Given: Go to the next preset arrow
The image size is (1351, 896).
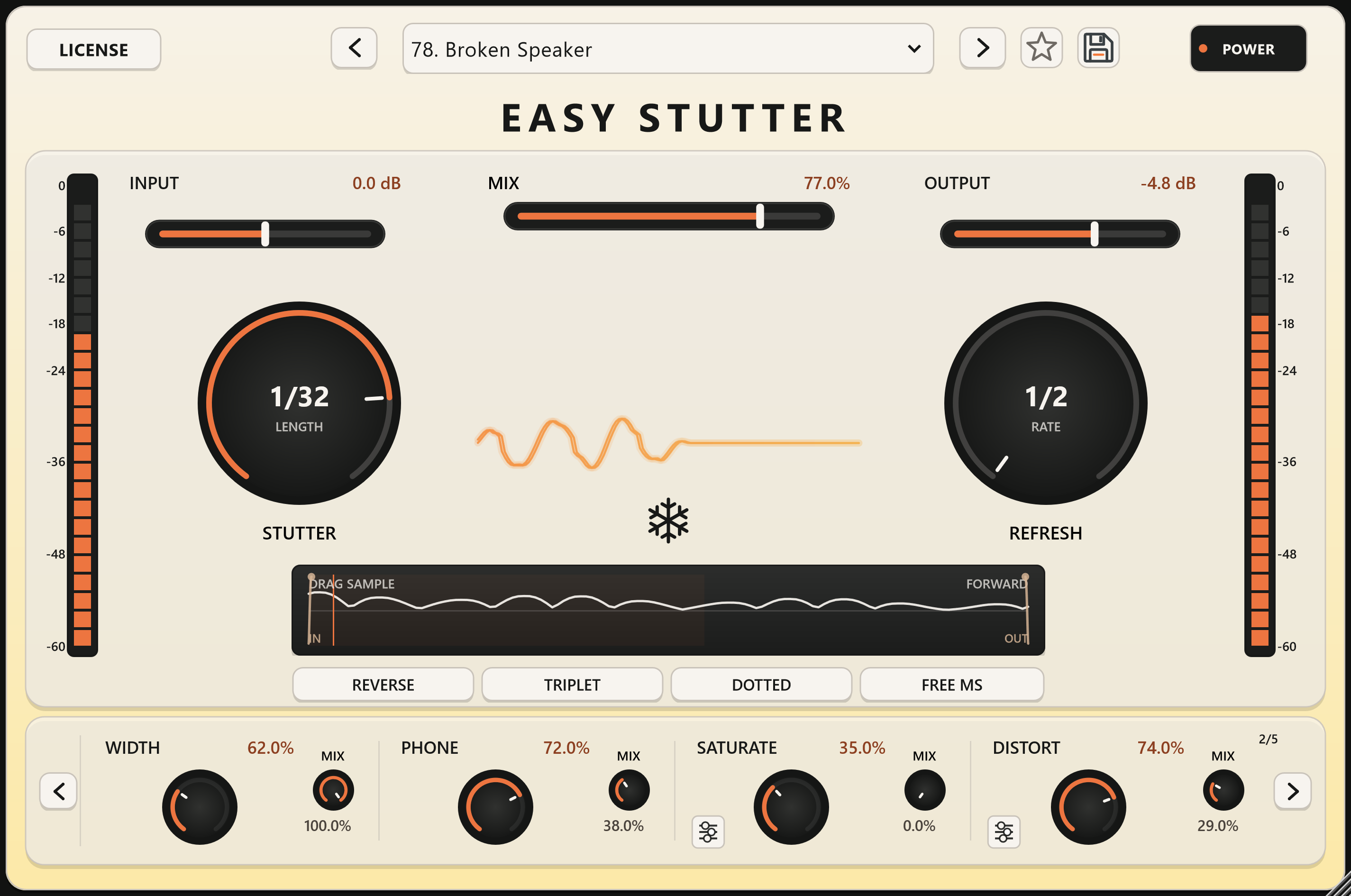Looking at the screenshot, I should 982,48.
